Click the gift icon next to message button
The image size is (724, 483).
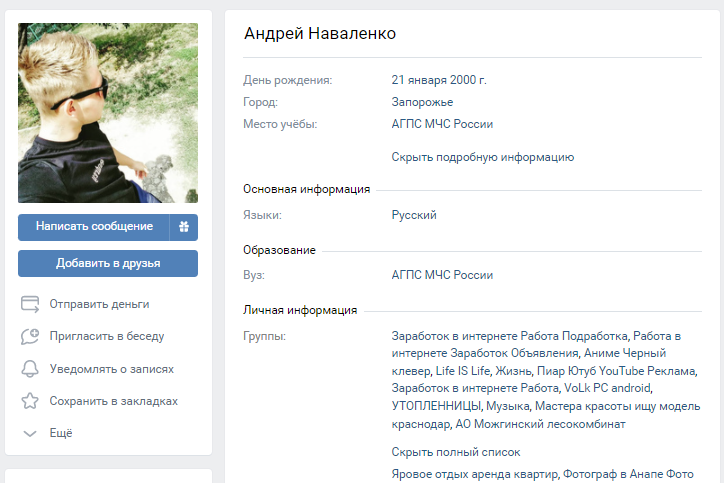(184, 227)
